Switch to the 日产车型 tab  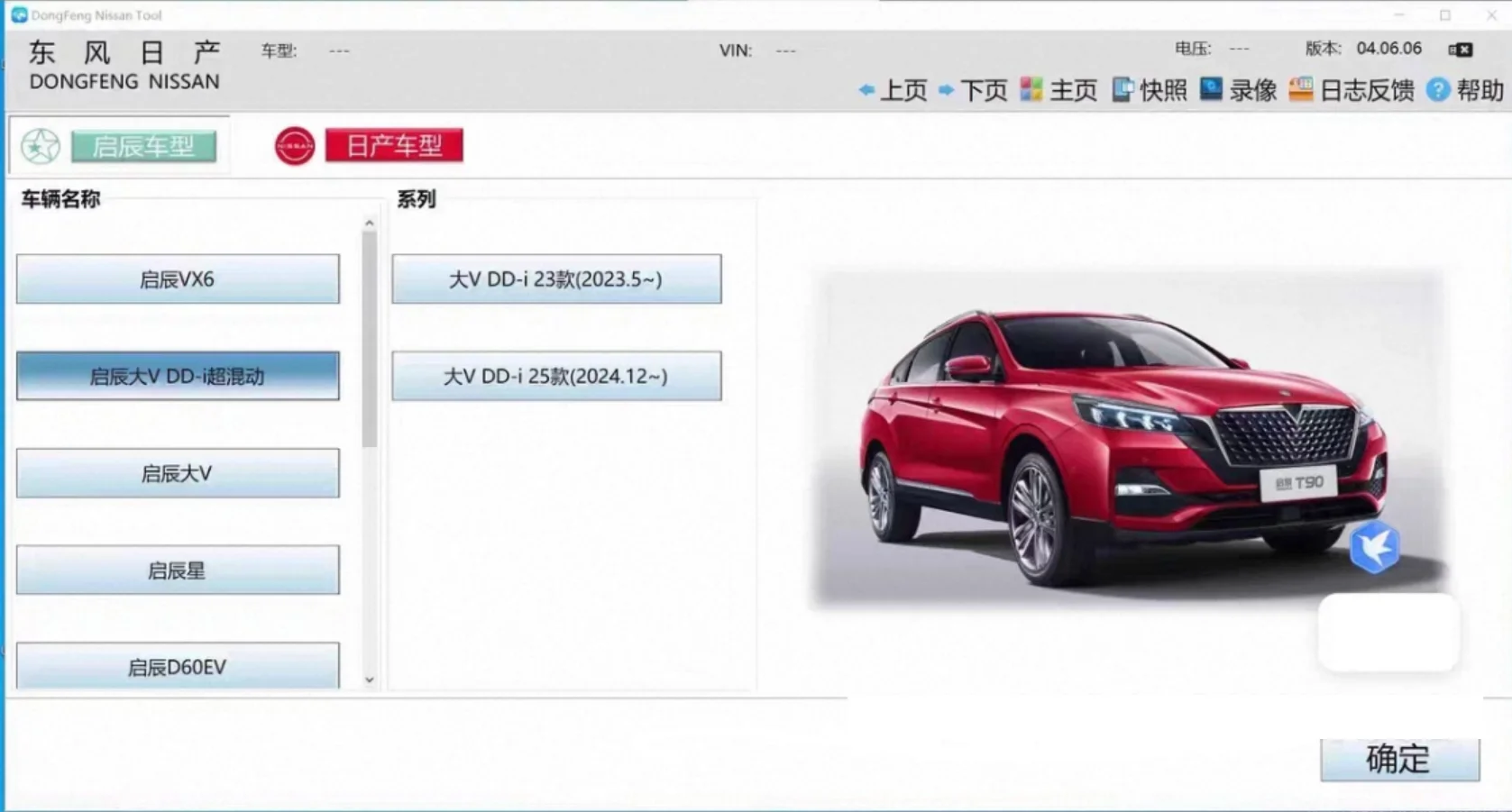pyautogui.click(x=394, y=145)
